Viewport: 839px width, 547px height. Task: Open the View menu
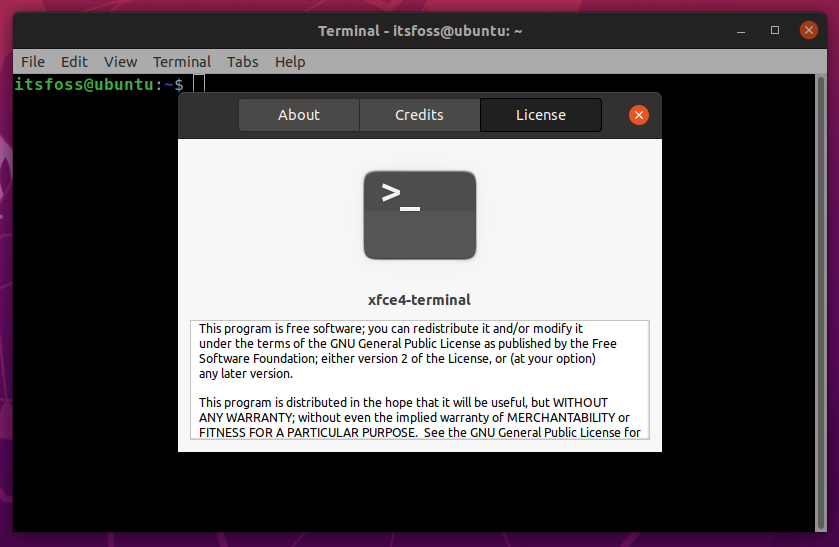[120, 62]
